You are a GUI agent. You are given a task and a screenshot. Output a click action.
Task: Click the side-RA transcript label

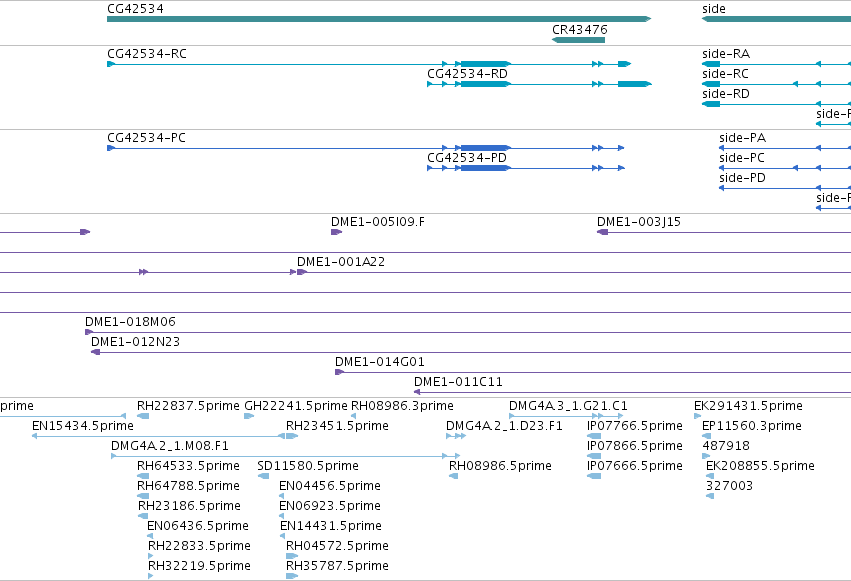726,54
